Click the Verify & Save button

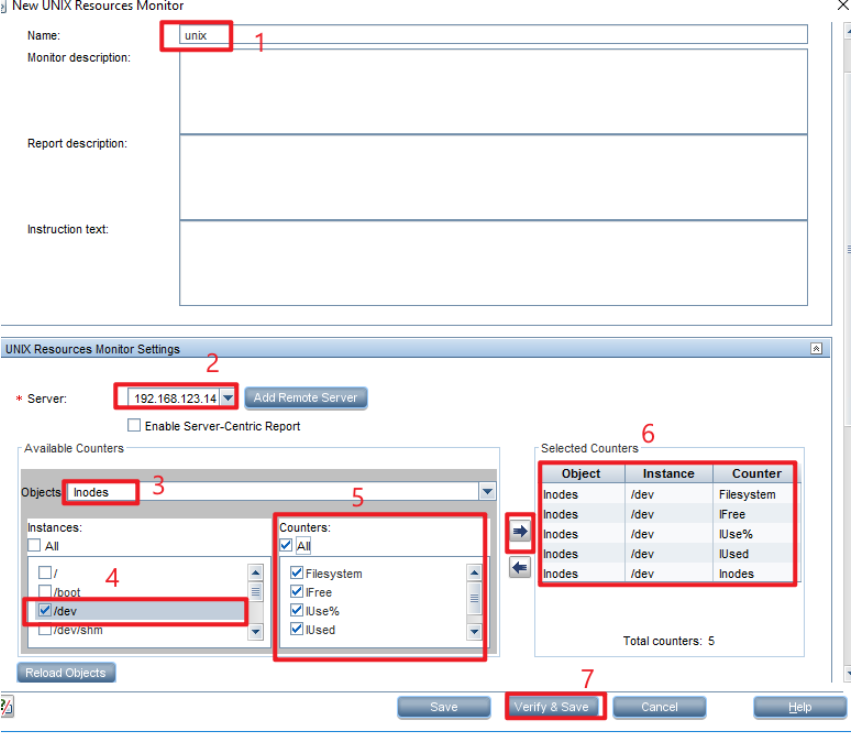click(x=554, y=706)
